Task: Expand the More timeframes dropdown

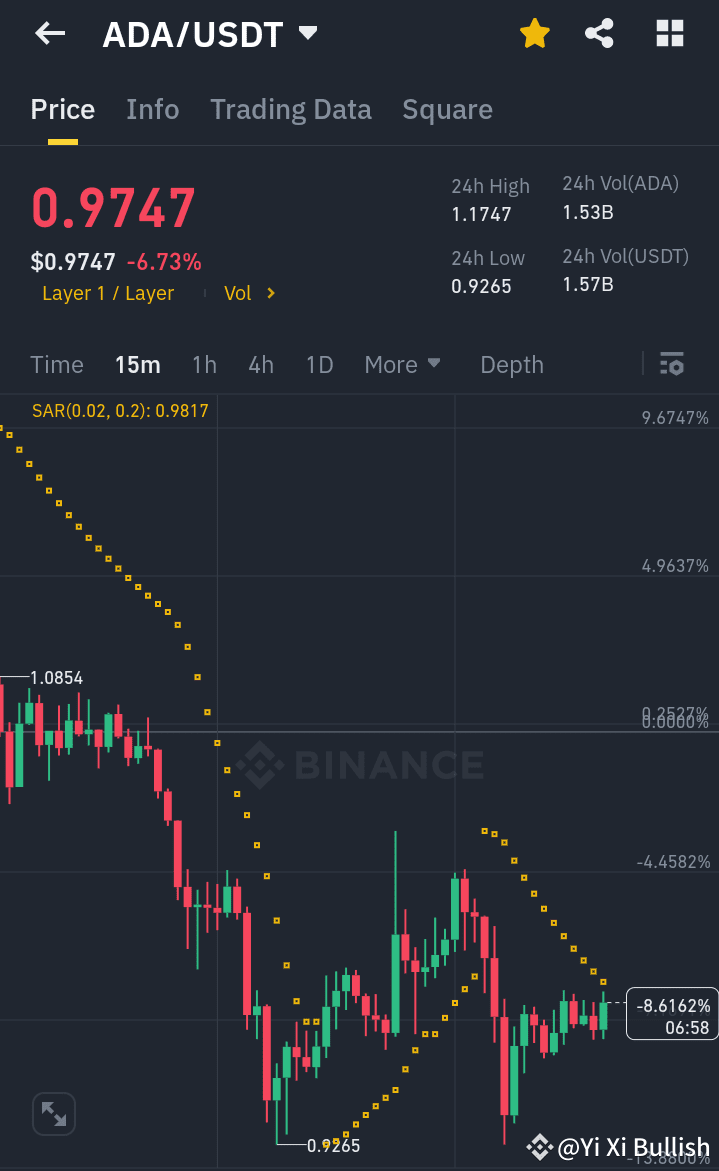Action: (x=402, y=364)
